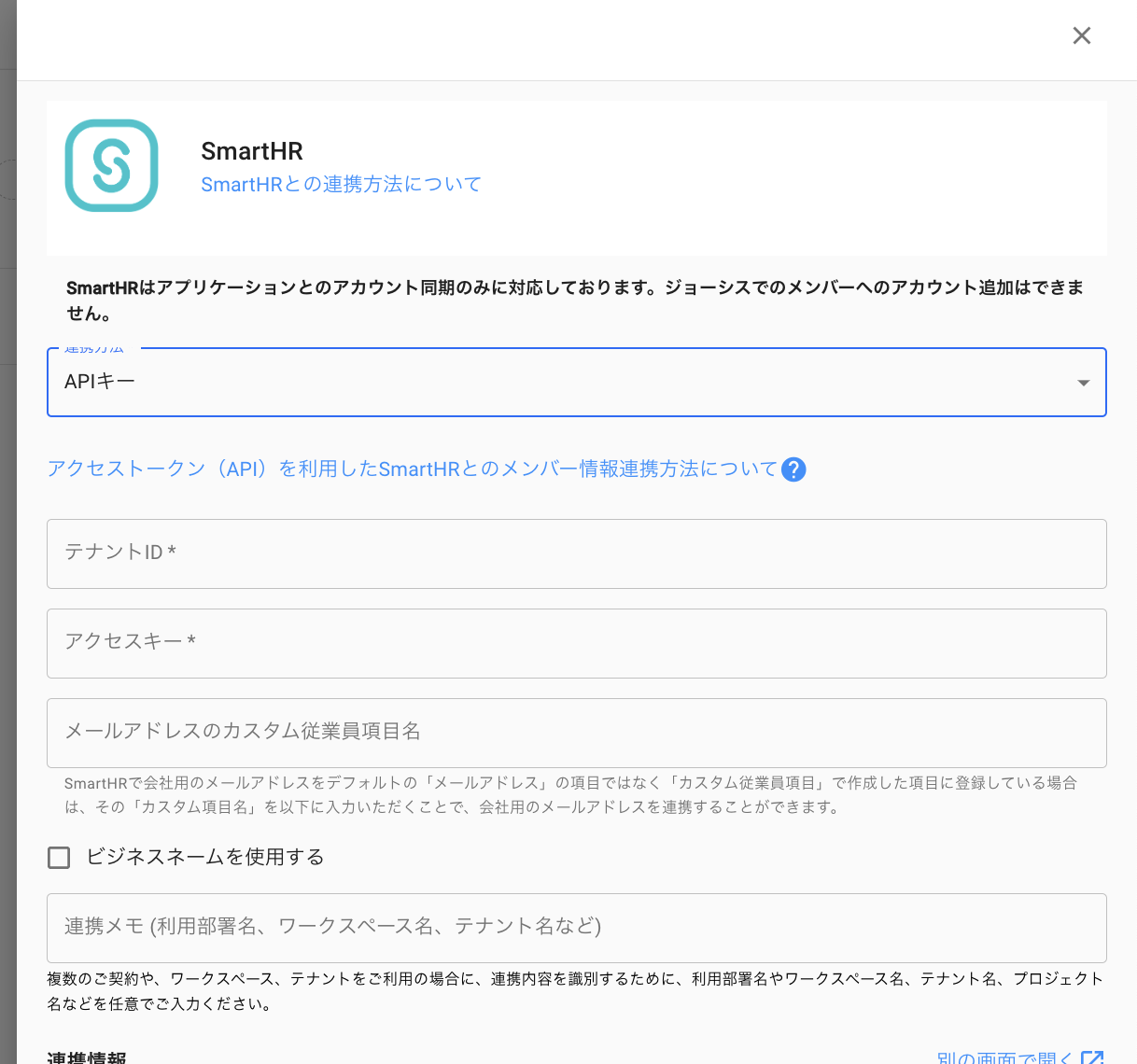Viewport: 1137px width, 1064px height.
Task: Click the 別の画面で開く link text
Action: coord(1004,1057)
